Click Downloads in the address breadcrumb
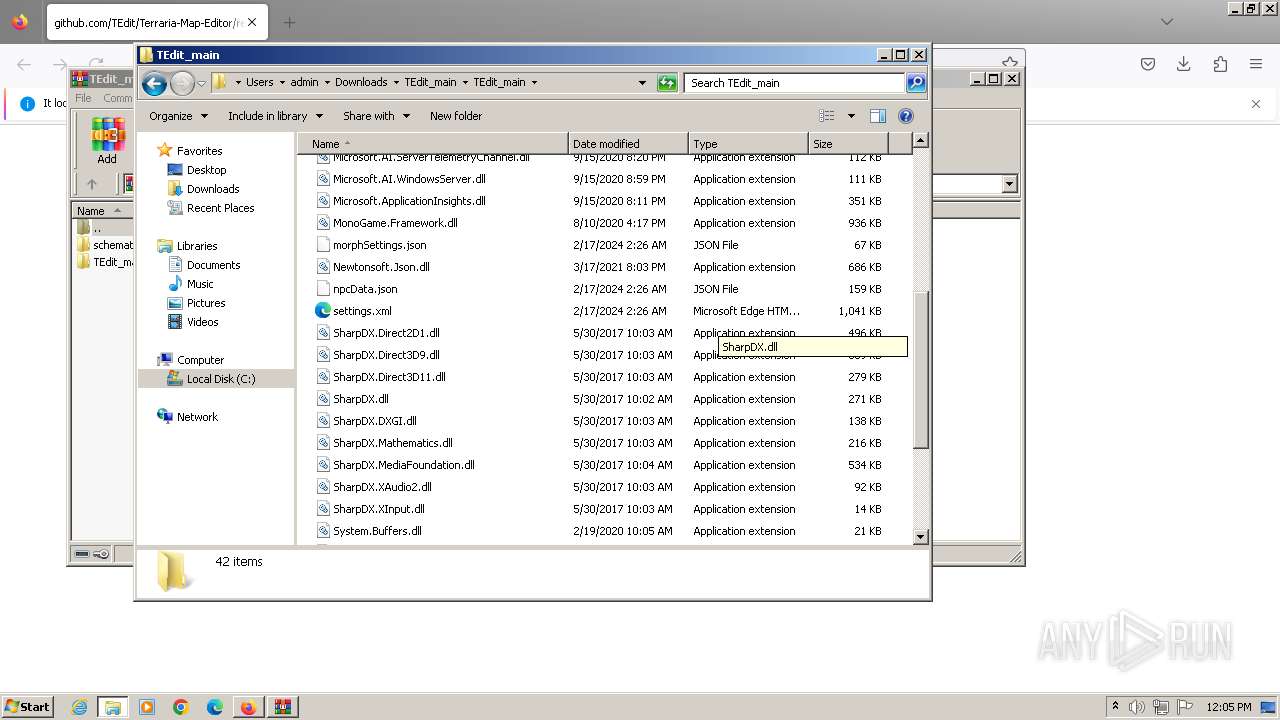Viewport: 1280px width, 720px height. click(x=361, y=83)
